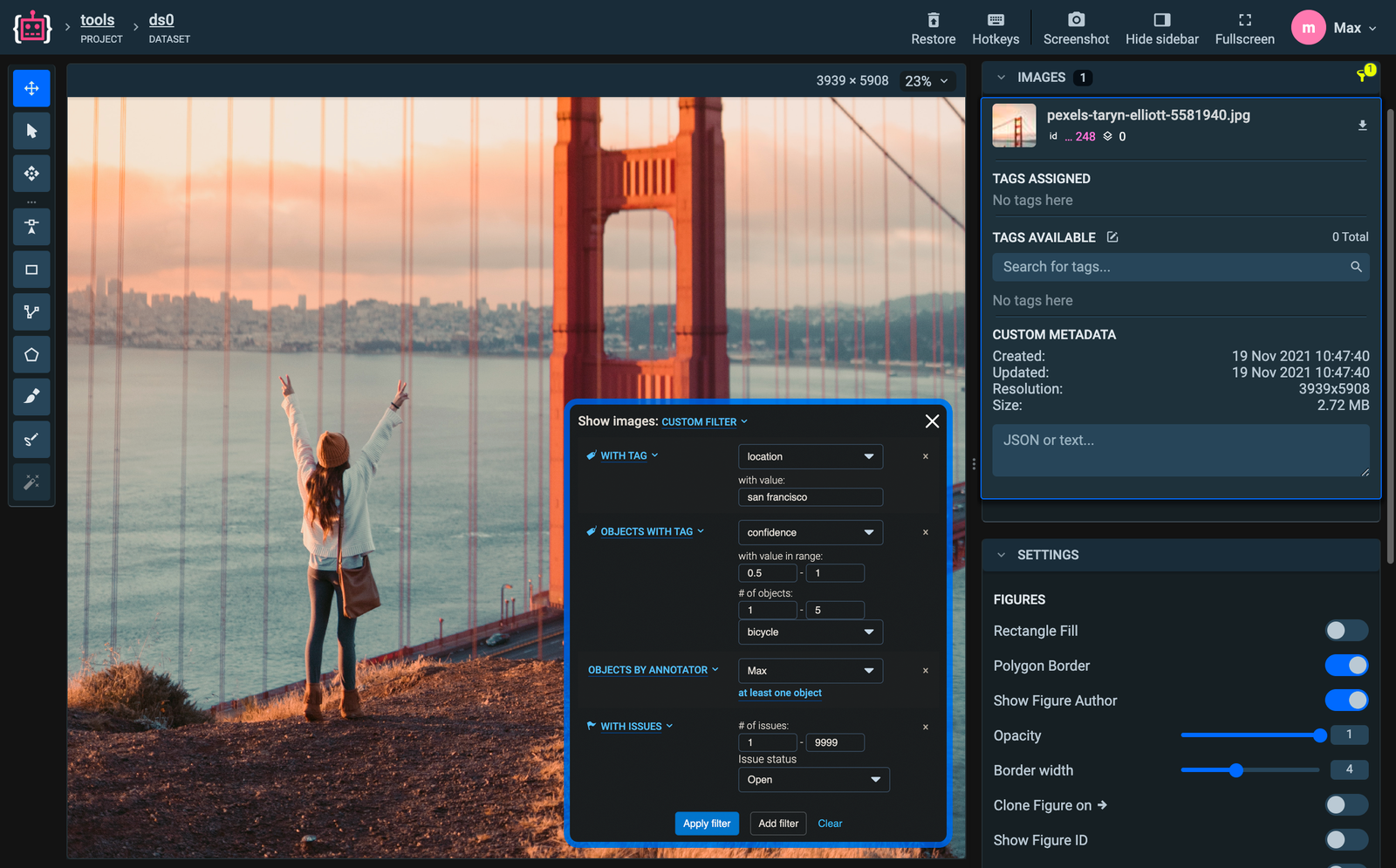Turn off Show Figure Author
This screenshot has width=1396, height=868.
(x=1346, y=700)
